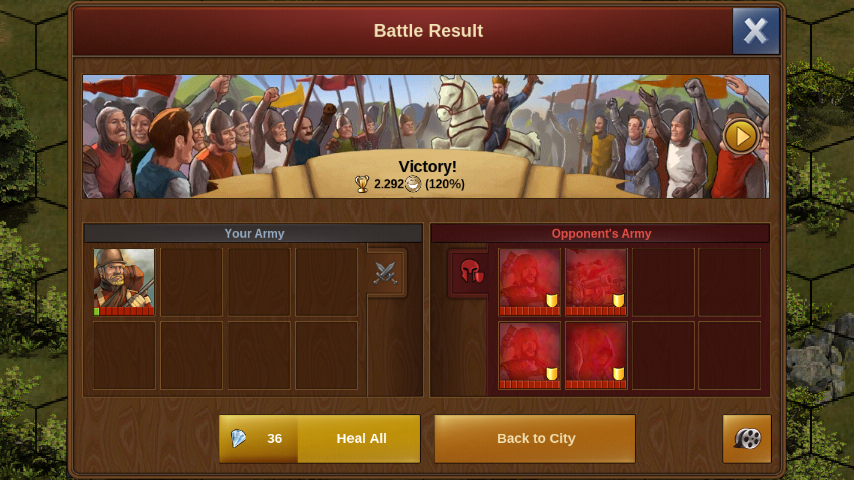Select the opponent's artillery unit top row
The height and width of the screenshot is (480, 854).
(596, 282)
